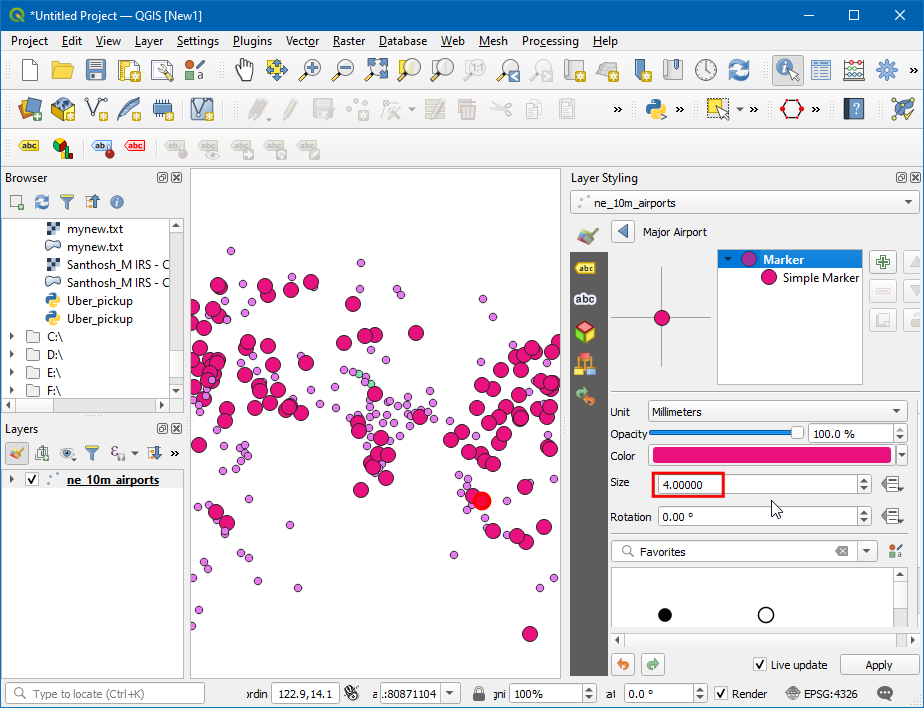Image resolution: width=924 pixels, height=708 pixels.
Task: Disable the Live update checkbox
Action: 760,665
